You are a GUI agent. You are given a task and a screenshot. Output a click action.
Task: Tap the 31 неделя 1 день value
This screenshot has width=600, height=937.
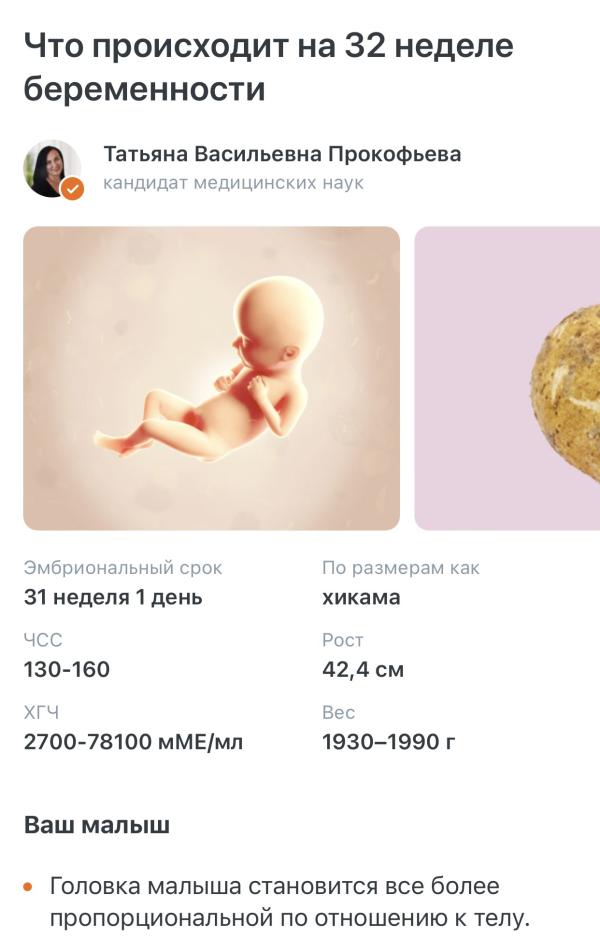click(x=113, y=597)
